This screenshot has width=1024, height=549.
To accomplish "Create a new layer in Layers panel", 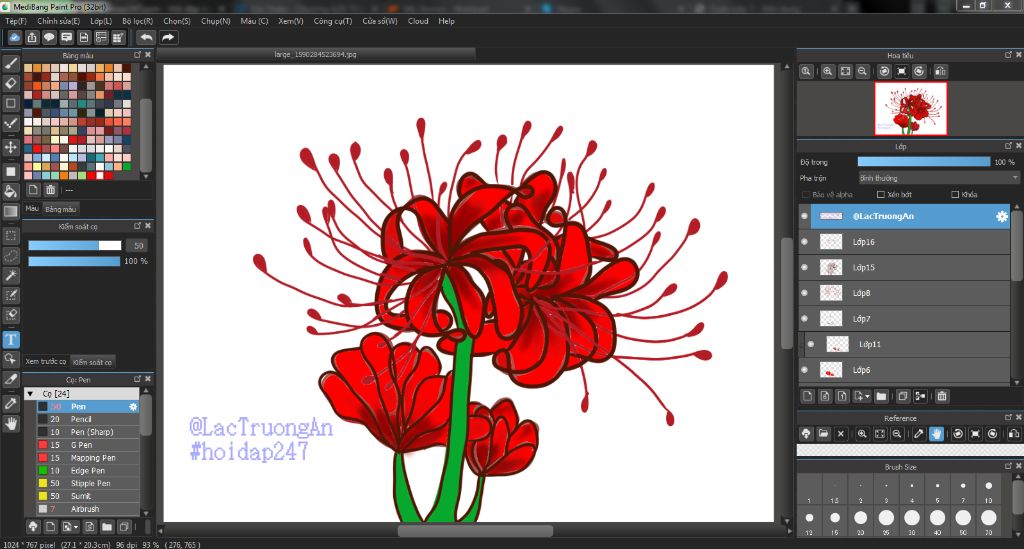I will 808,396.
